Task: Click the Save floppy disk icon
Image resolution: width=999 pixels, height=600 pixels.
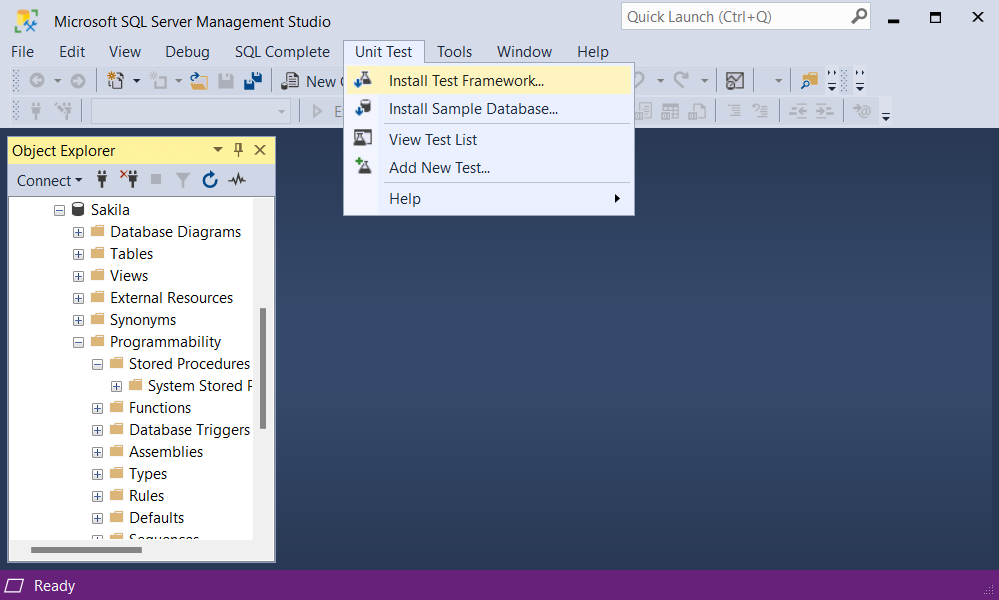Action: coord(226,81)
